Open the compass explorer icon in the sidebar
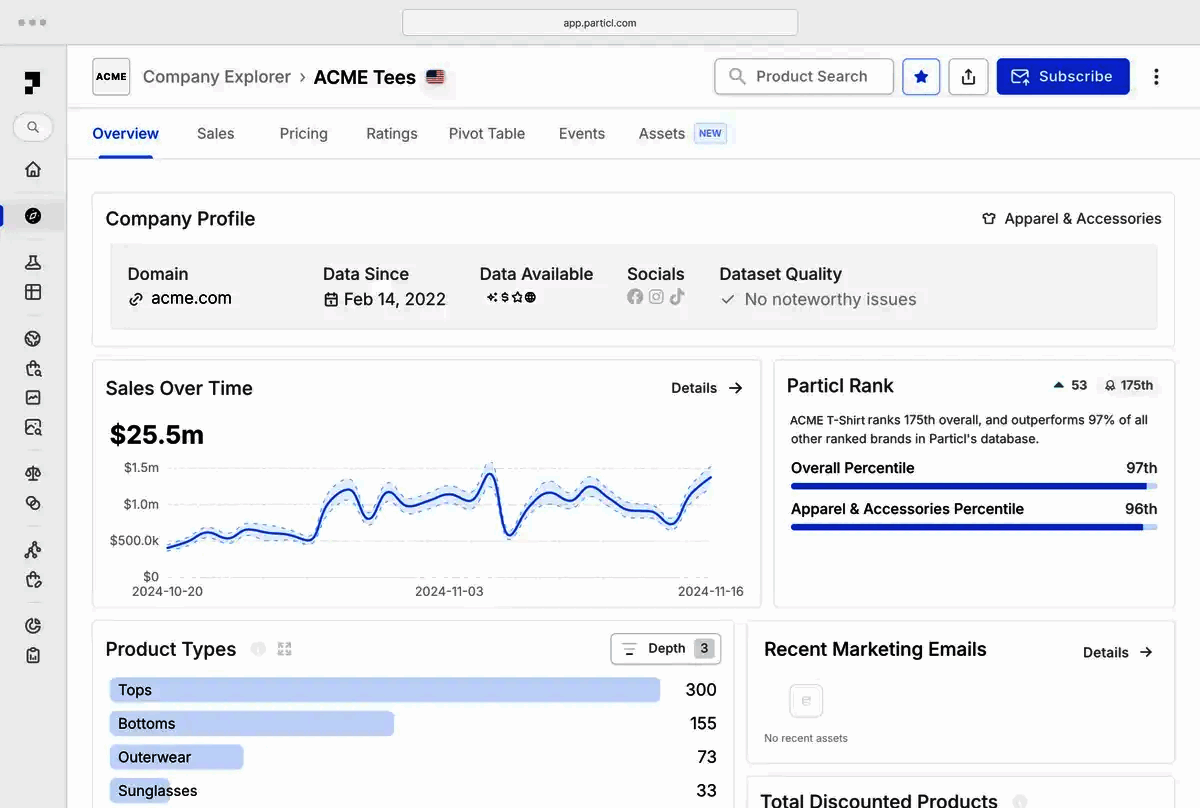Screen dimensions: 1200x808 (33, 215)
